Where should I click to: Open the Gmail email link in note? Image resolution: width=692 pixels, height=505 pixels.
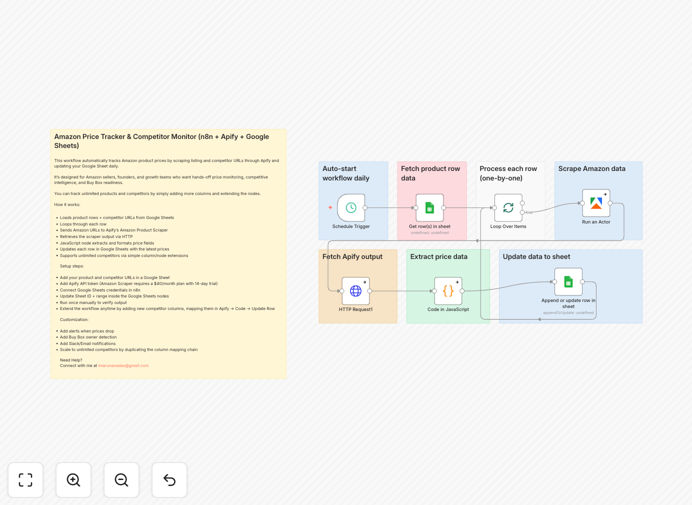pos(123,366)
